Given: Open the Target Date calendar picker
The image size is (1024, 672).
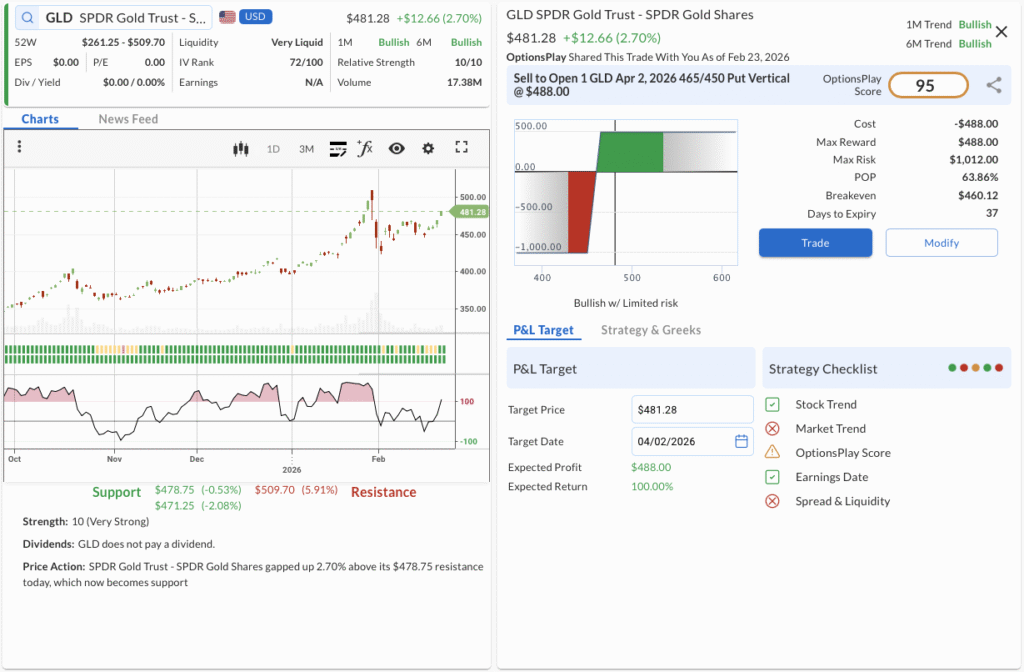Looking at the screenshot, I should tap(741, 441).
